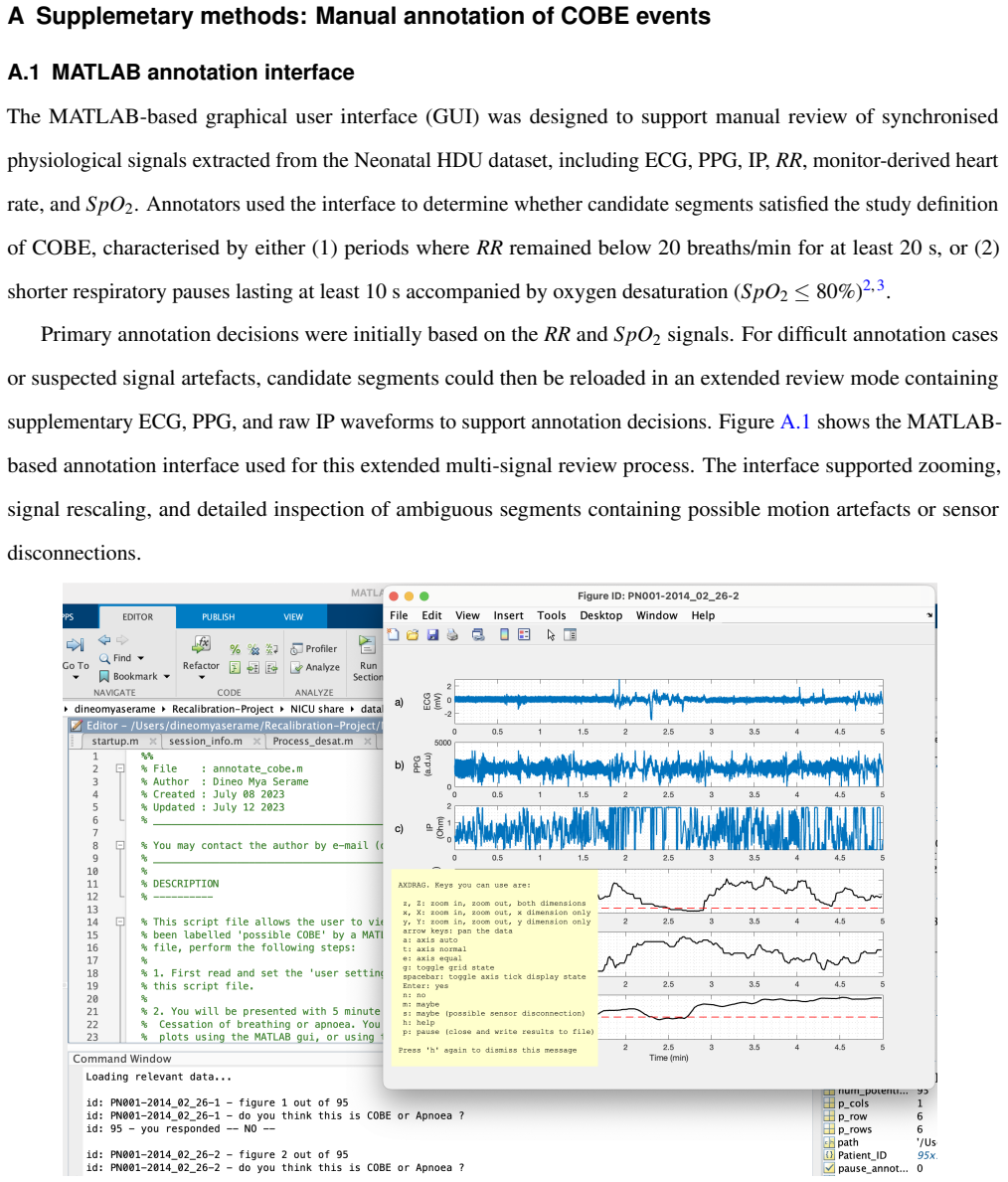Click NICU share in the path breadcrumb

tap(317, 710)
